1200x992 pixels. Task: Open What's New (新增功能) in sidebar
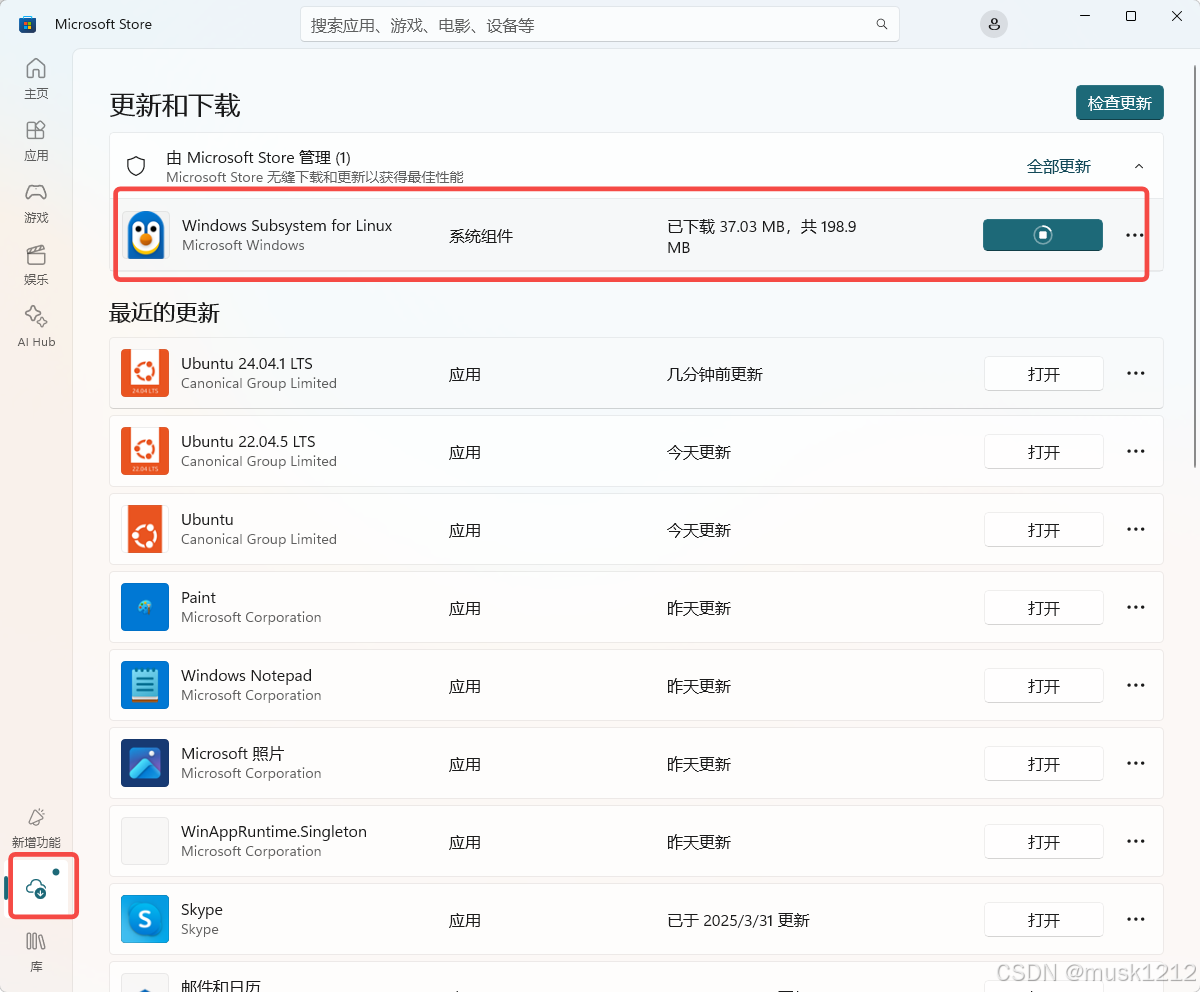coord(36,827)
